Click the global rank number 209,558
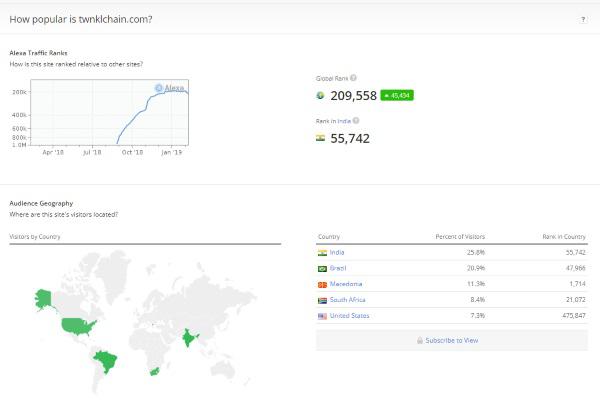Image resolution: width=600 pixels, height=418 pixels. [x=354, y=96]
